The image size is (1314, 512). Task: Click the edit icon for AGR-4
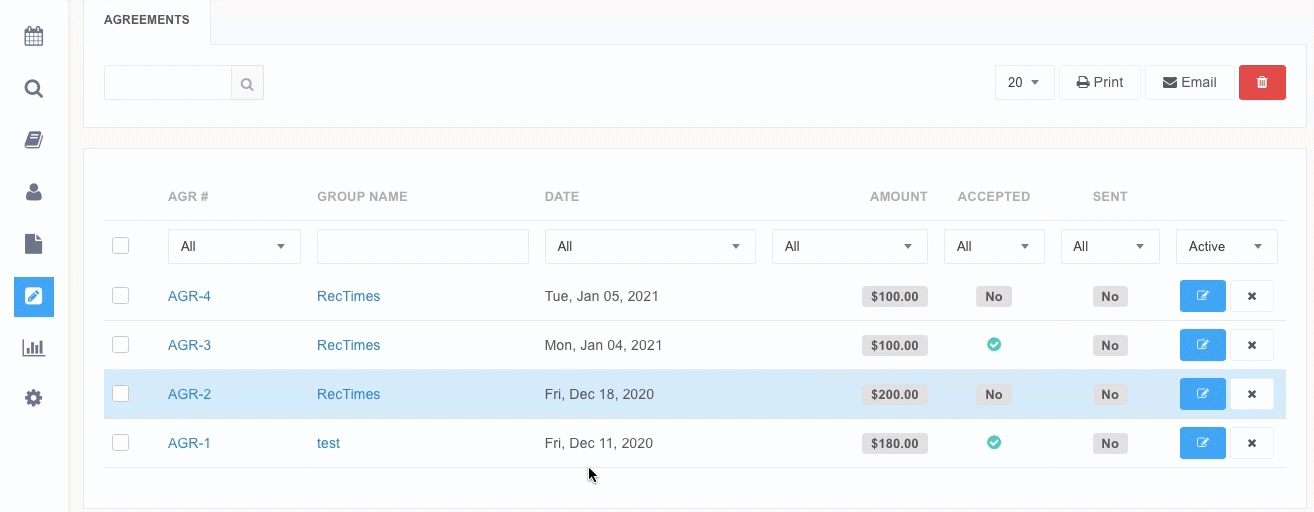pos(1202,296)
